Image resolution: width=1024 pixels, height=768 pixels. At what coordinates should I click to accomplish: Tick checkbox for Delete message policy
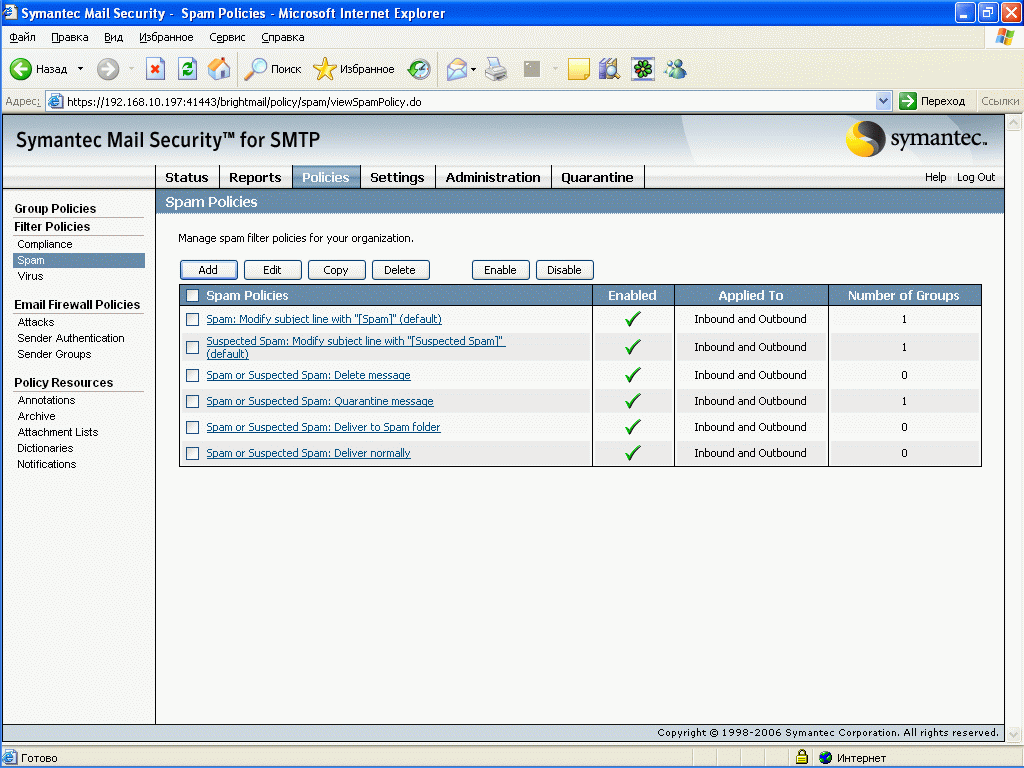pyautogui.click(x=193, y=375)
